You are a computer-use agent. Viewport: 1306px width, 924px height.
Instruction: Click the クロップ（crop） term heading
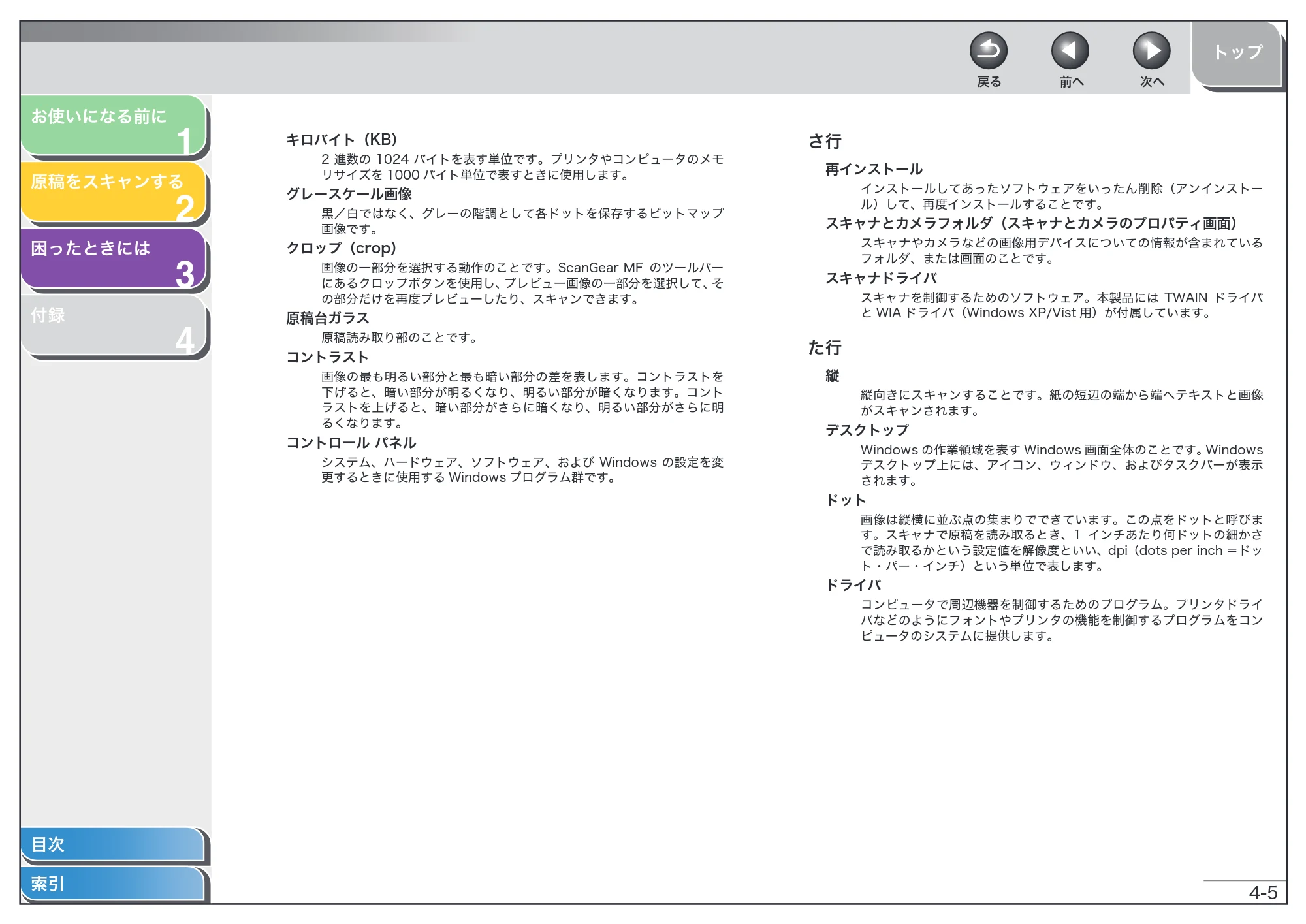point(342,248)
